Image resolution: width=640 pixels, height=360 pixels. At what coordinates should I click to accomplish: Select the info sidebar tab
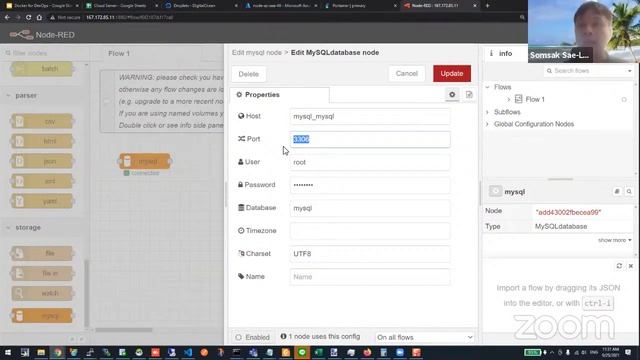(x=501, y=53)
